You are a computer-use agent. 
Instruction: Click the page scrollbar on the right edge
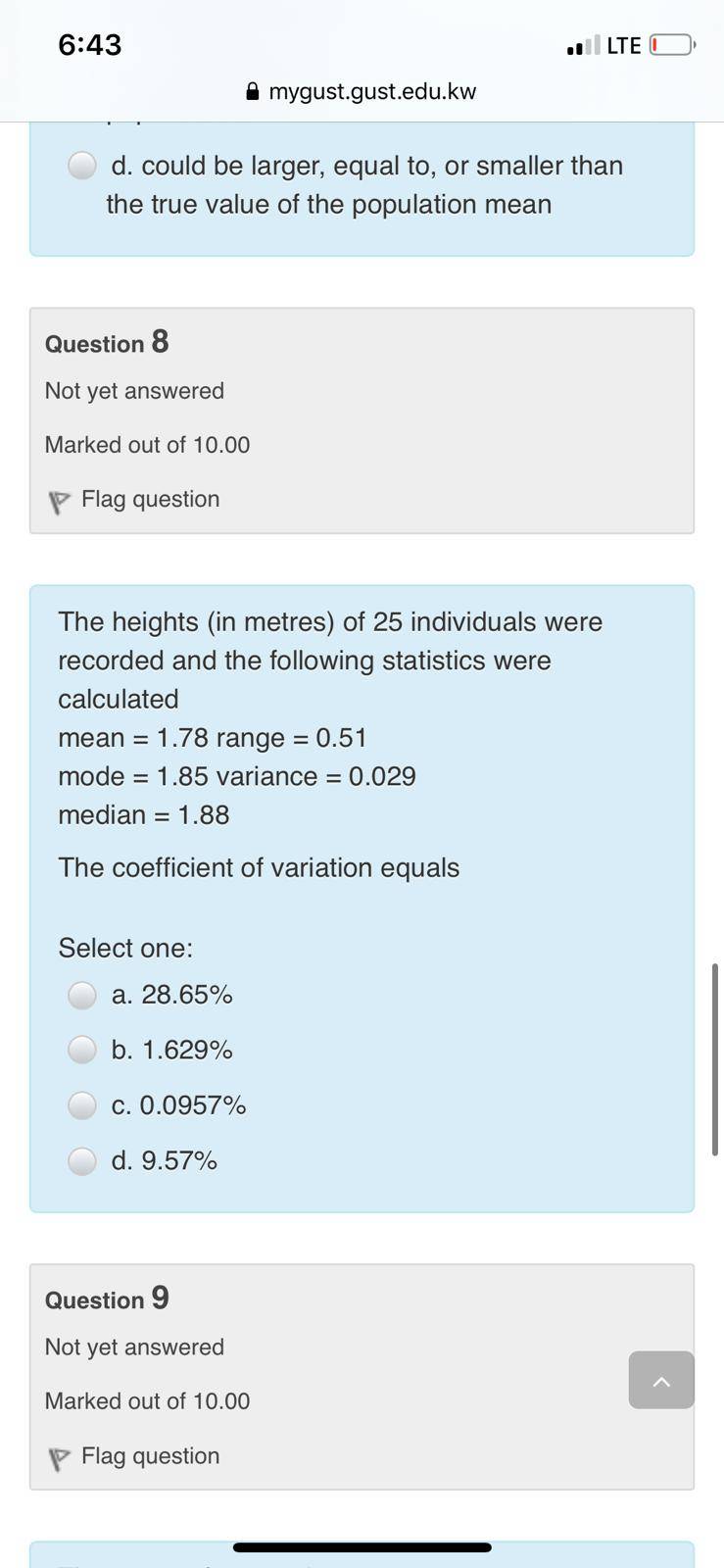[x=715, y=1059]
